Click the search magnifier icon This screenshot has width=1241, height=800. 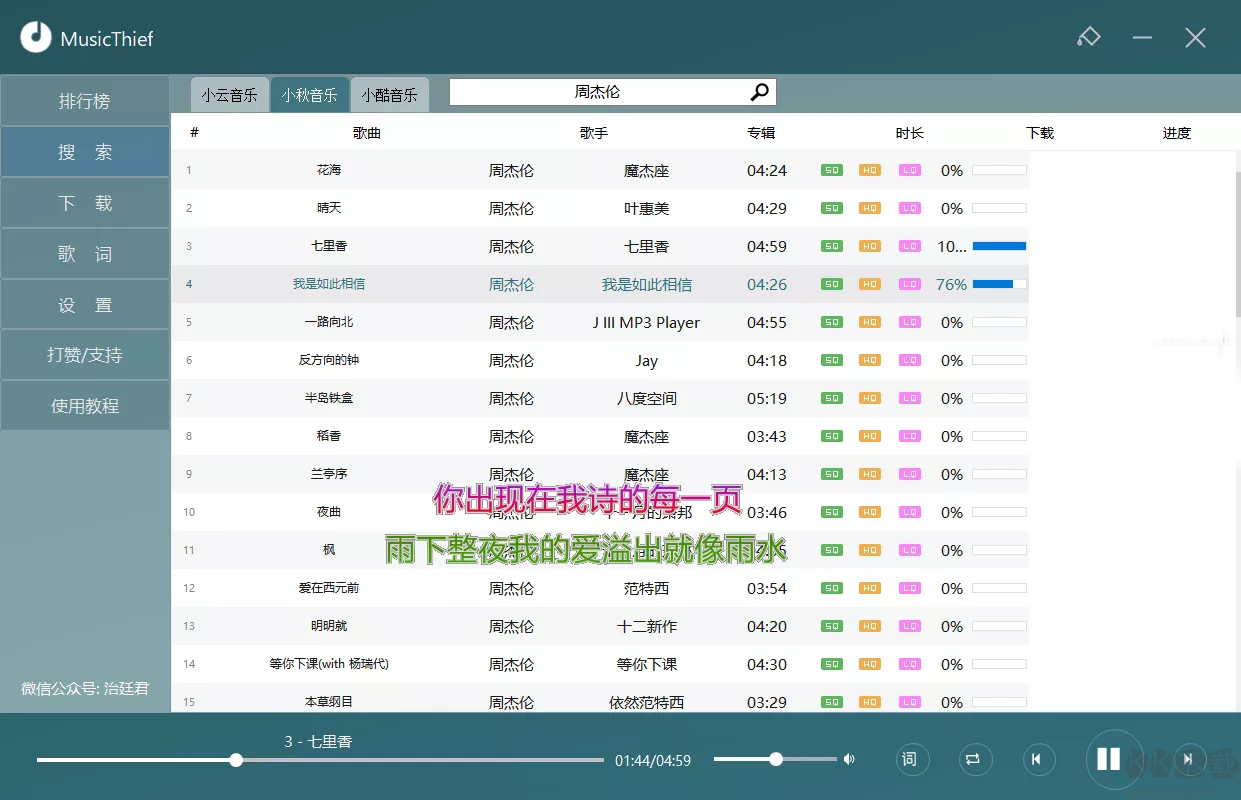759,91
